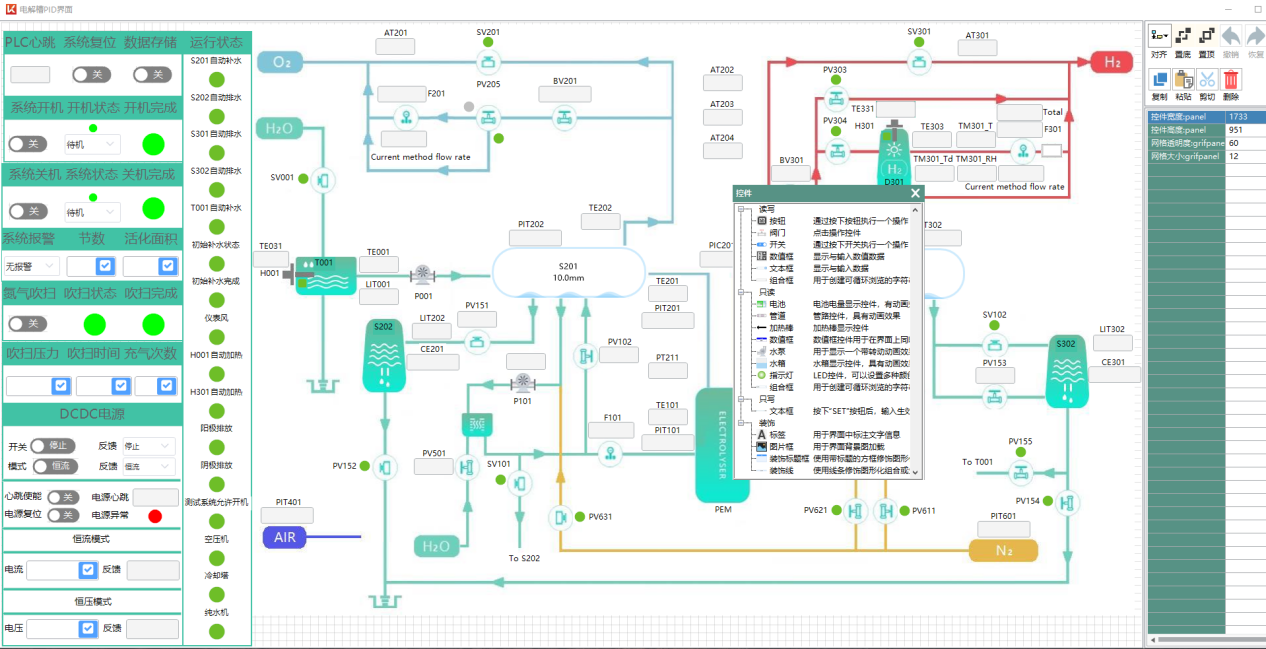Click the P001 pump icon
The height and width of the screenshot is (649, 1266).
coord(423,275)
